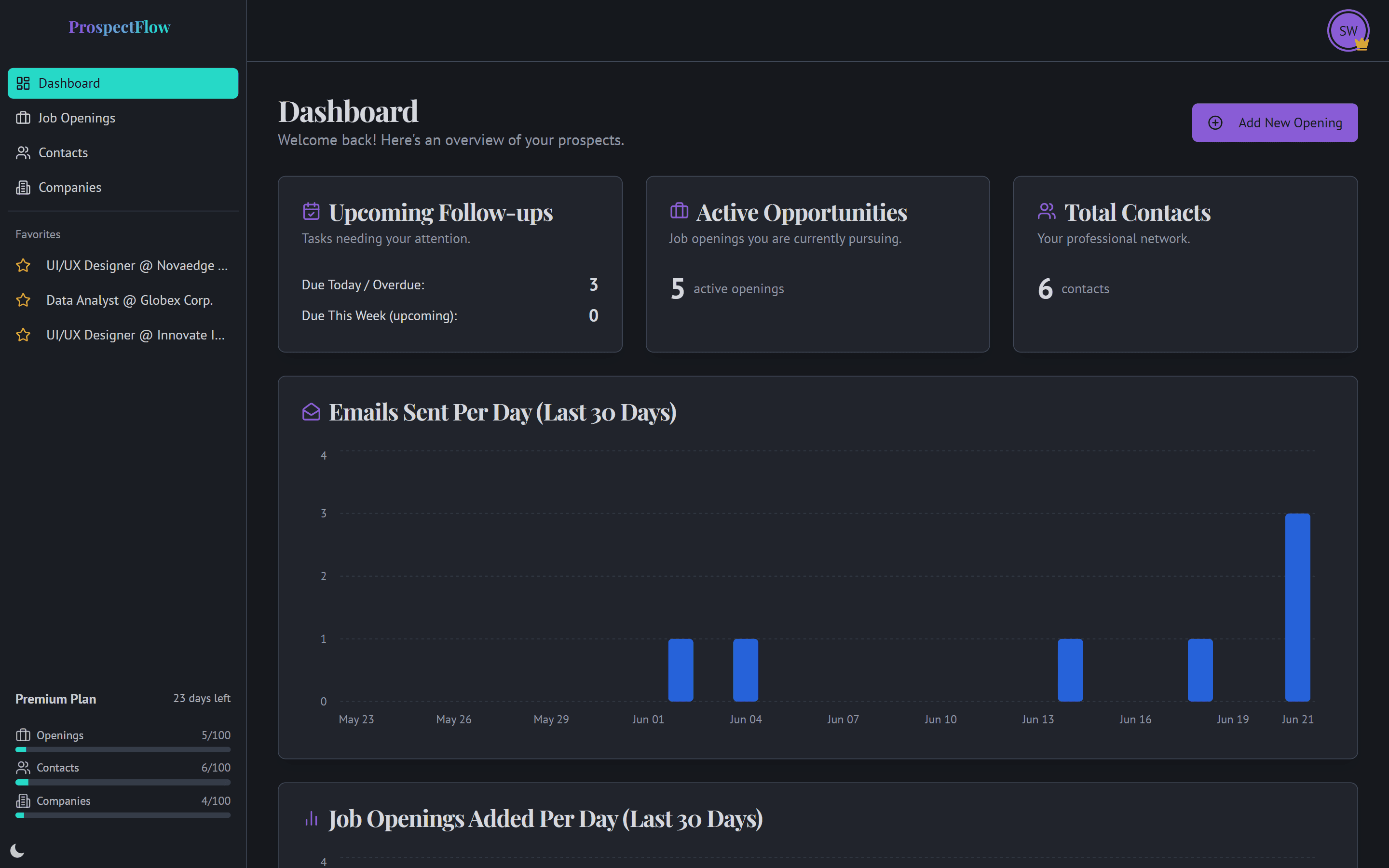Click the Premium Plan label
Viewport: 1389px width, 868px height.
(x=55, y=699)
